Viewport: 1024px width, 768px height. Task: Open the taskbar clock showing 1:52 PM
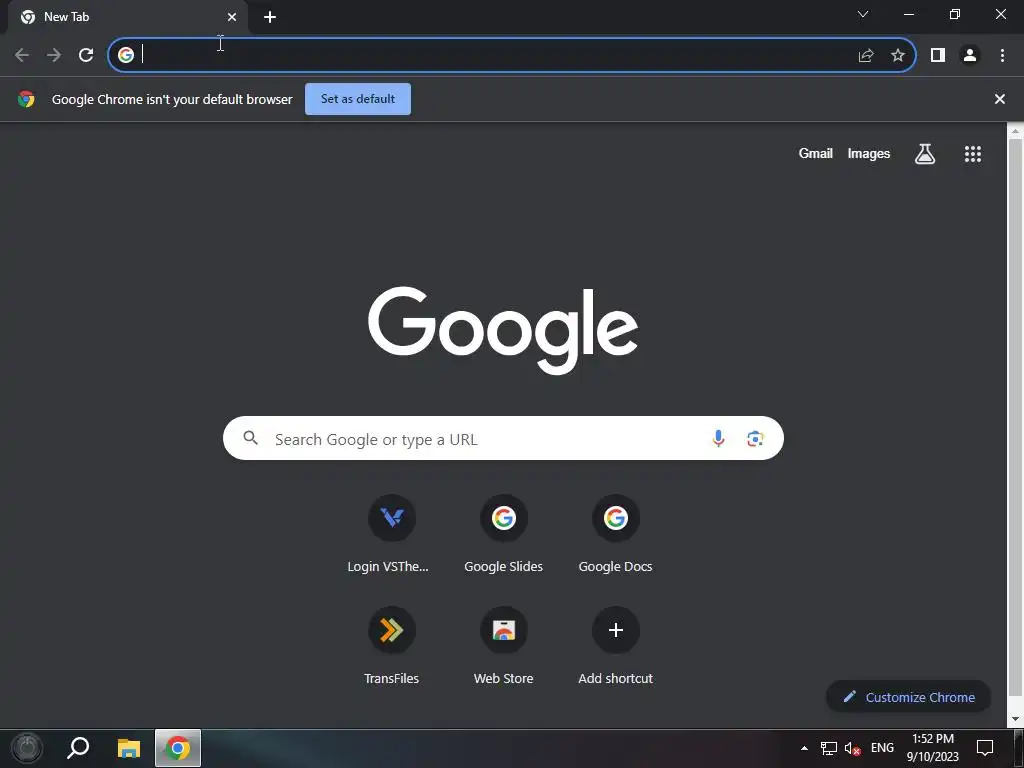[933, 748]
